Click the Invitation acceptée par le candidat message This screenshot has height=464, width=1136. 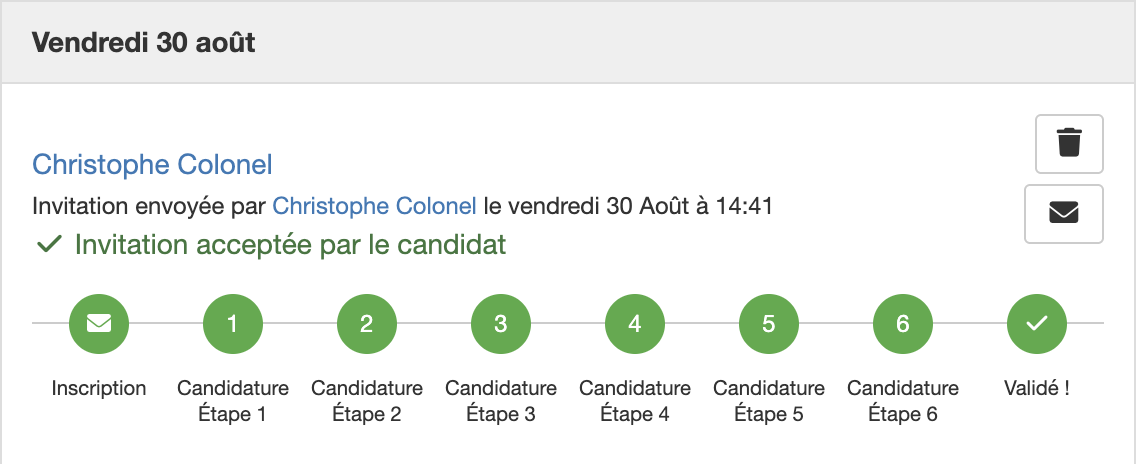[291, 245]
